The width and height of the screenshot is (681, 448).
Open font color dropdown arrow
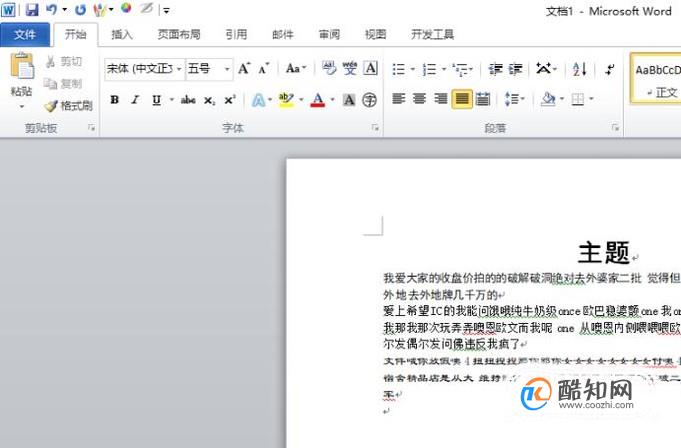[x=333, y=100]
